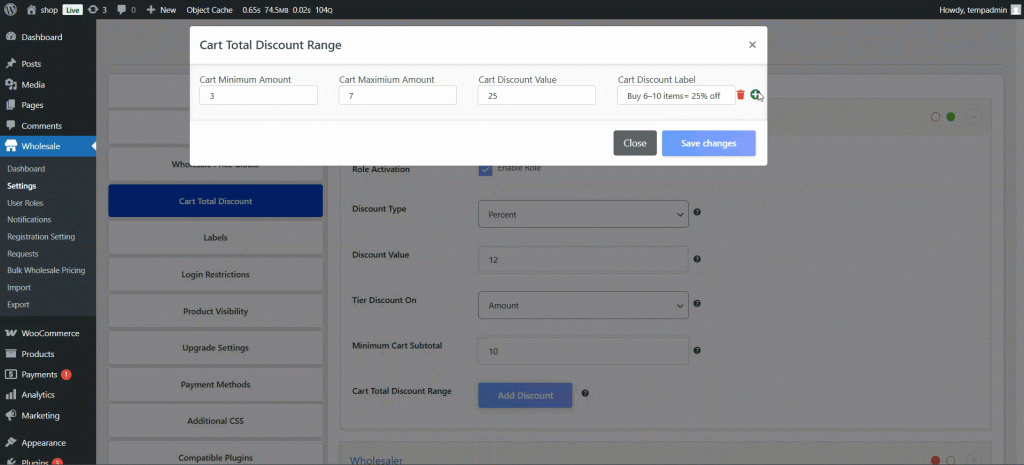This screenshot has width=1024, height=465.
Task: Open the Discount Type dropdown
Action: (x=583, y=214)
